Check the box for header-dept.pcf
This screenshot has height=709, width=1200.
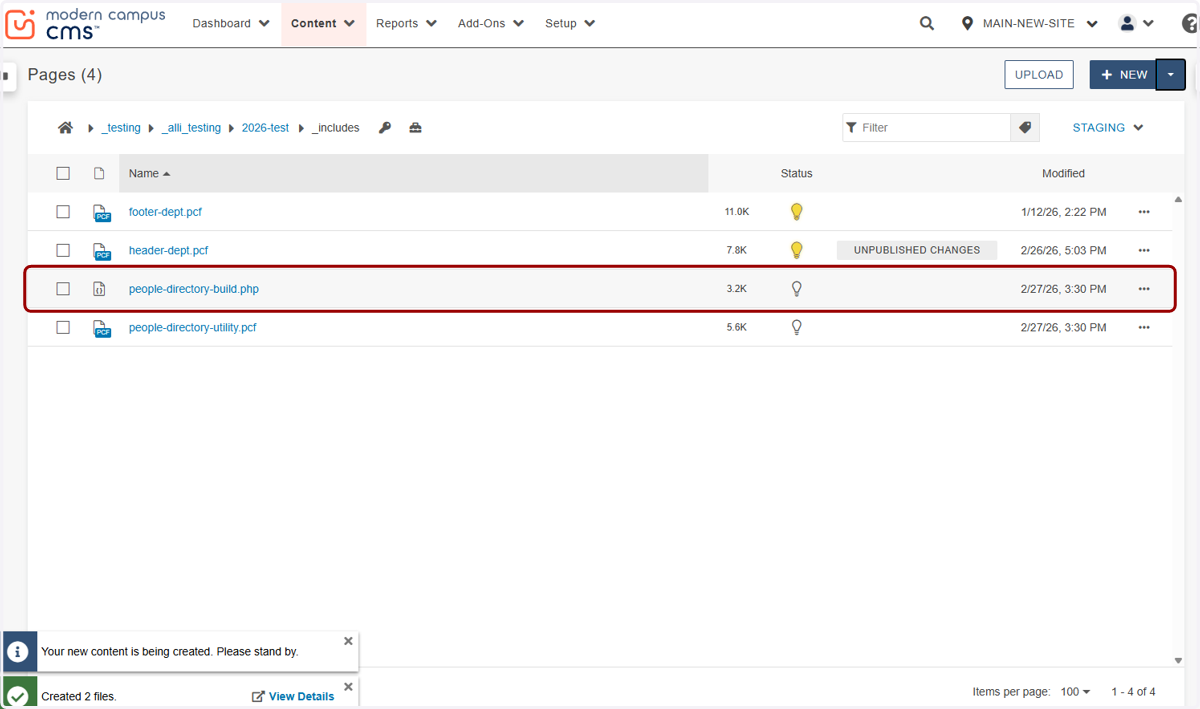click(63, 250)
